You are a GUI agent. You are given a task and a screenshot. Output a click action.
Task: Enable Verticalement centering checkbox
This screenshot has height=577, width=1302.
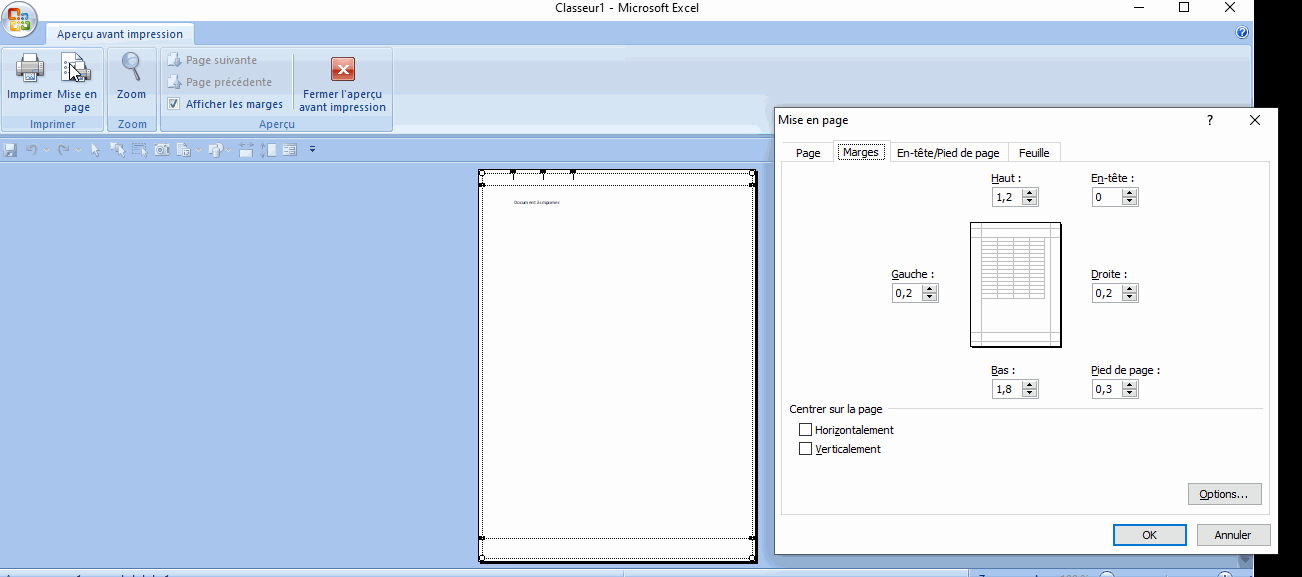pos(806,449)
